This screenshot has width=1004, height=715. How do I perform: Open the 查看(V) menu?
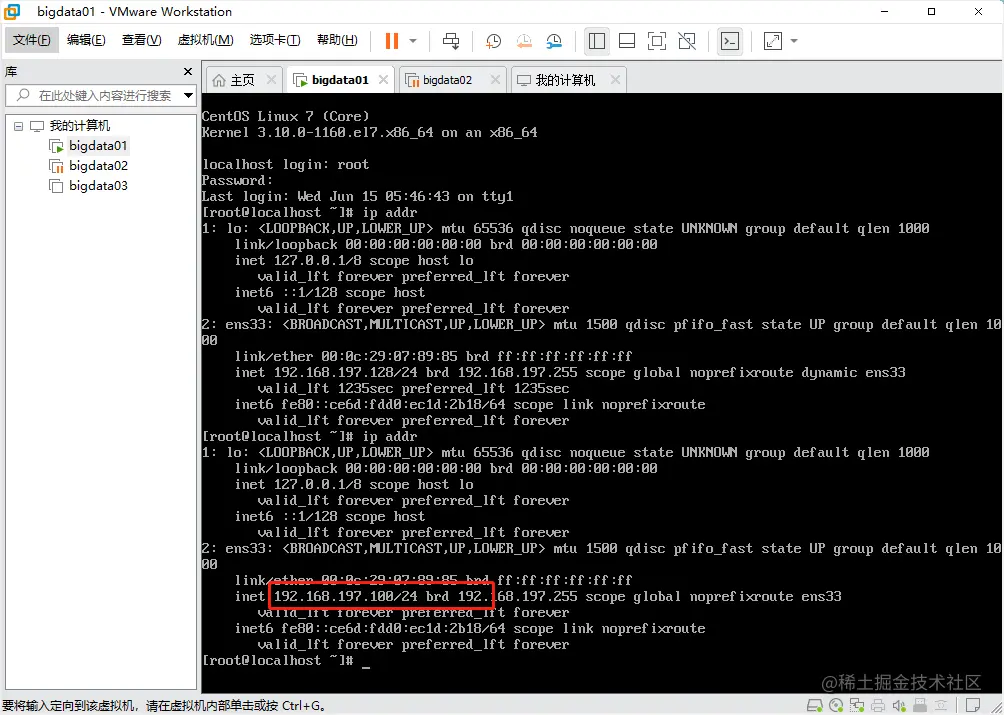pyautogui.click(x=142, y=40)
